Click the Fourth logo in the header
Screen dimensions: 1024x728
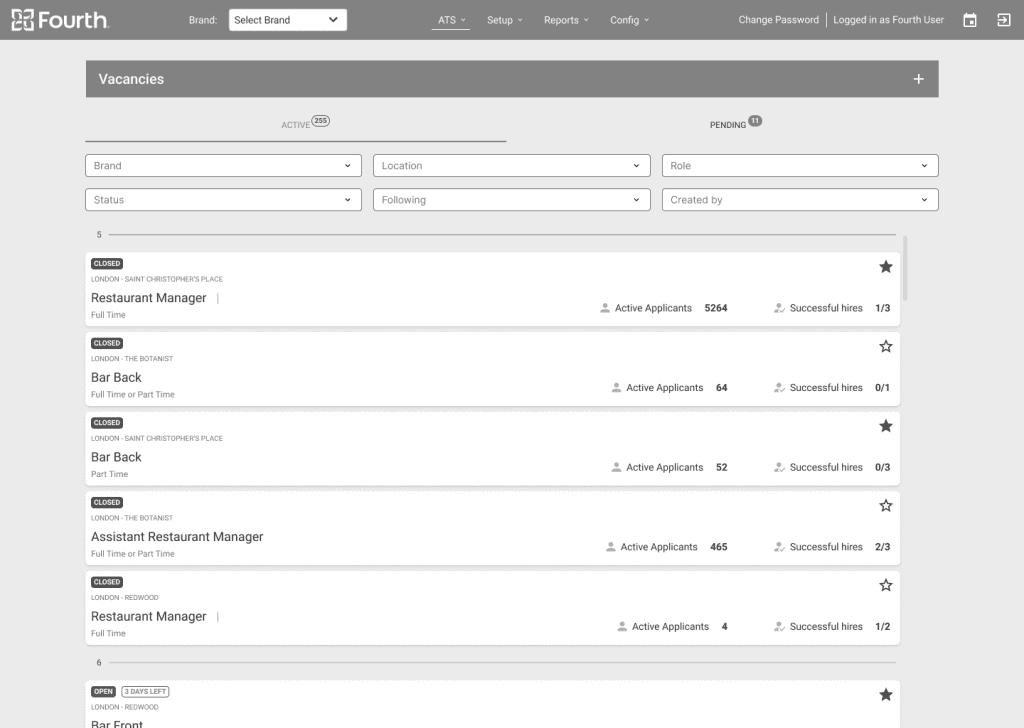pos(60,20)
